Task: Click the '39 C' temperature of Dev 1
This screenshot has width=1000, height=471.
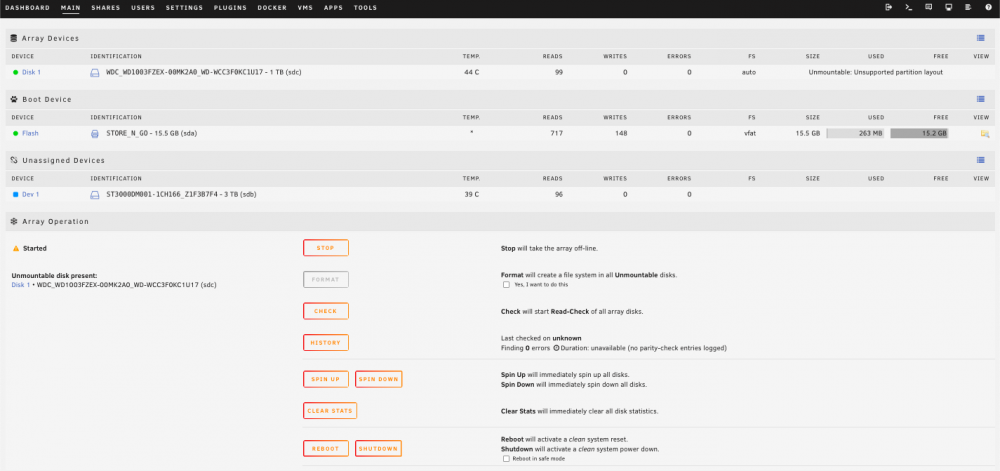Action: (472, 194)
